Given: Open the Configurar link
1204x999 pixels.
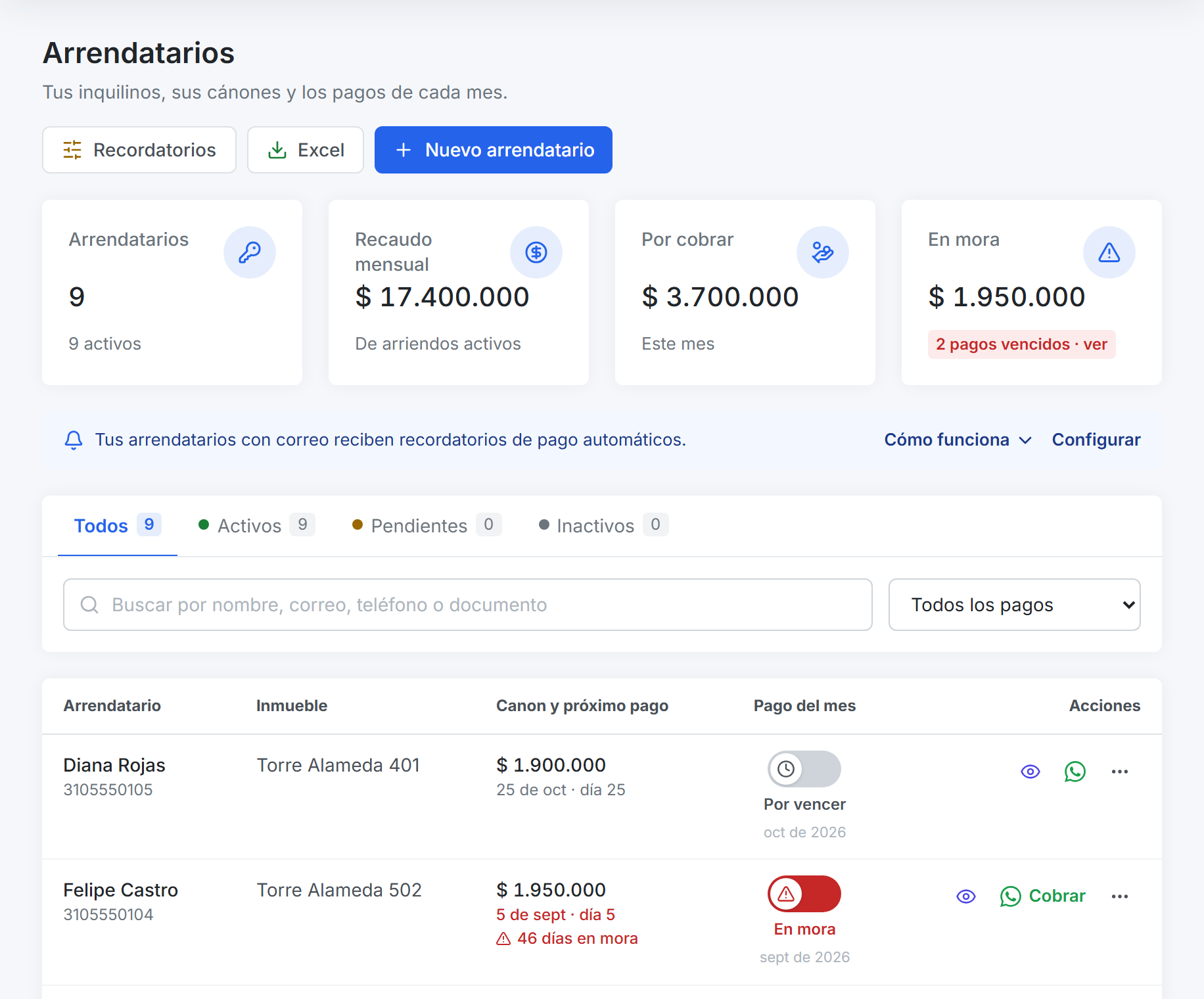Looking at the screenshot, I should click(x=1096, y=440).
